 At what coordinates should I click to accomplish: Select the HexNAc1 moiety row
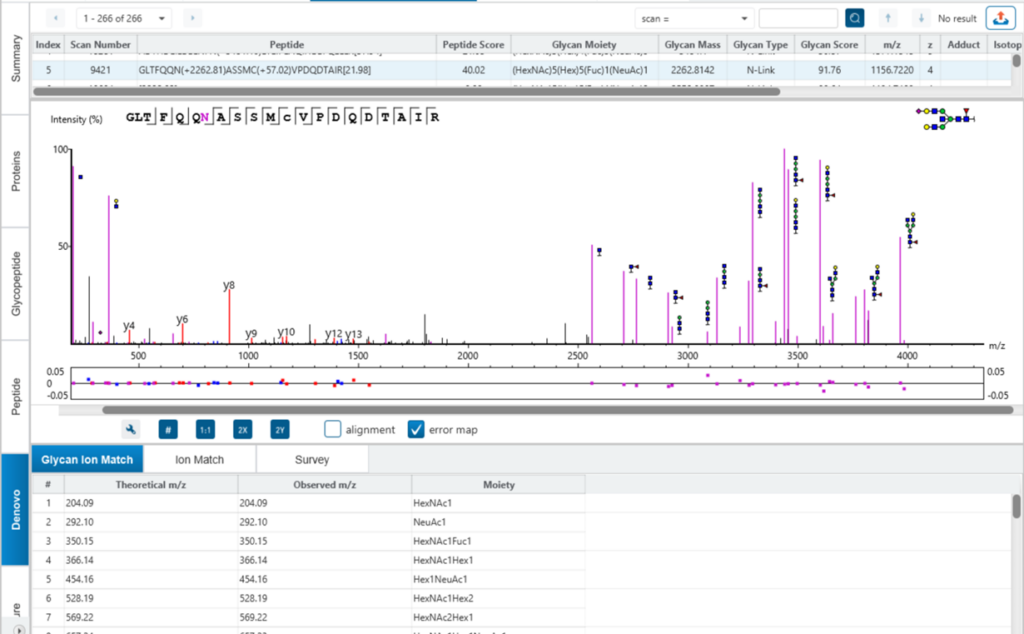click(308, 503)
